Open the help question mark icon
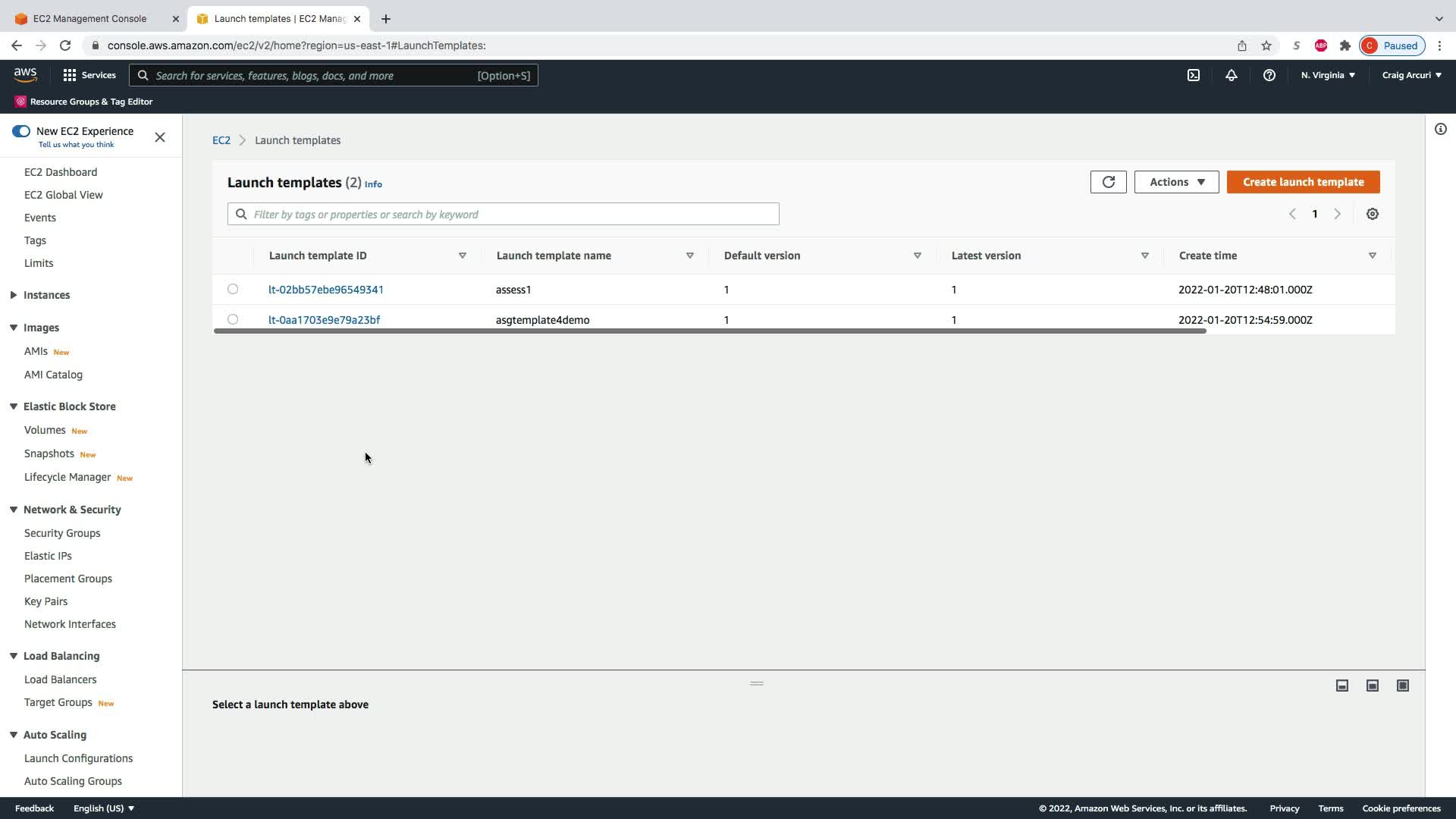The height and width of the screenshot is (819, 1456). [1269, 75]
